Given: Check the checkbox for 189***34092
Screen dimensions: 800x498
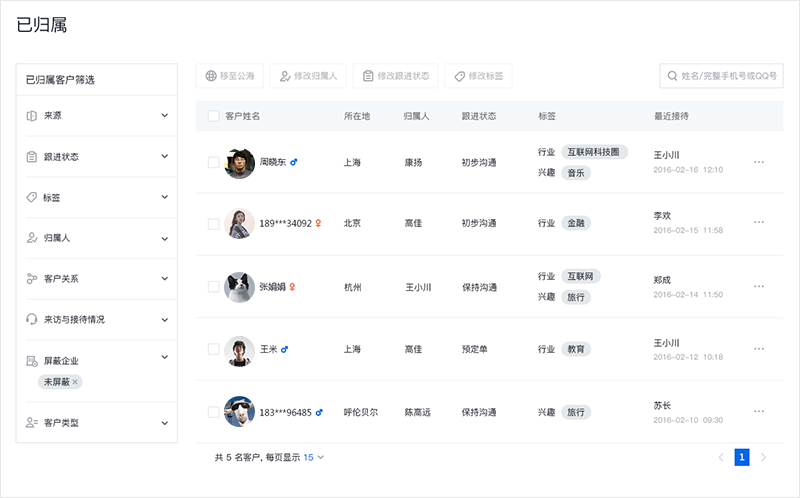Looking at the screenshot, I should click(x=213, y=223).
